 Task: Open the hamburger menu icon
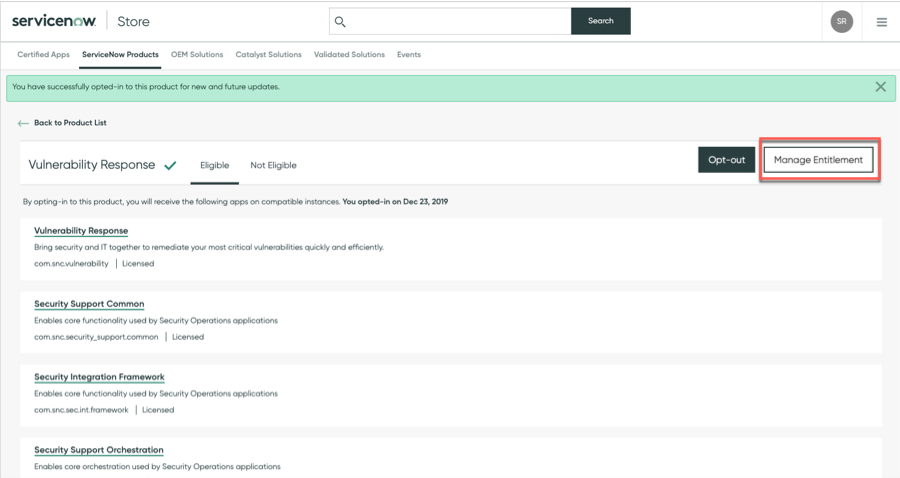point(882,22)
